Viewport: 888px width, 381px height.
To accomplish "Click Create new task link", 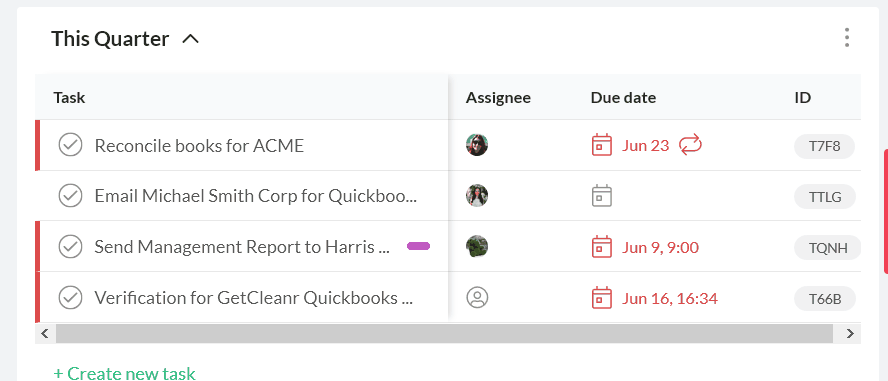I will [125, 374].
